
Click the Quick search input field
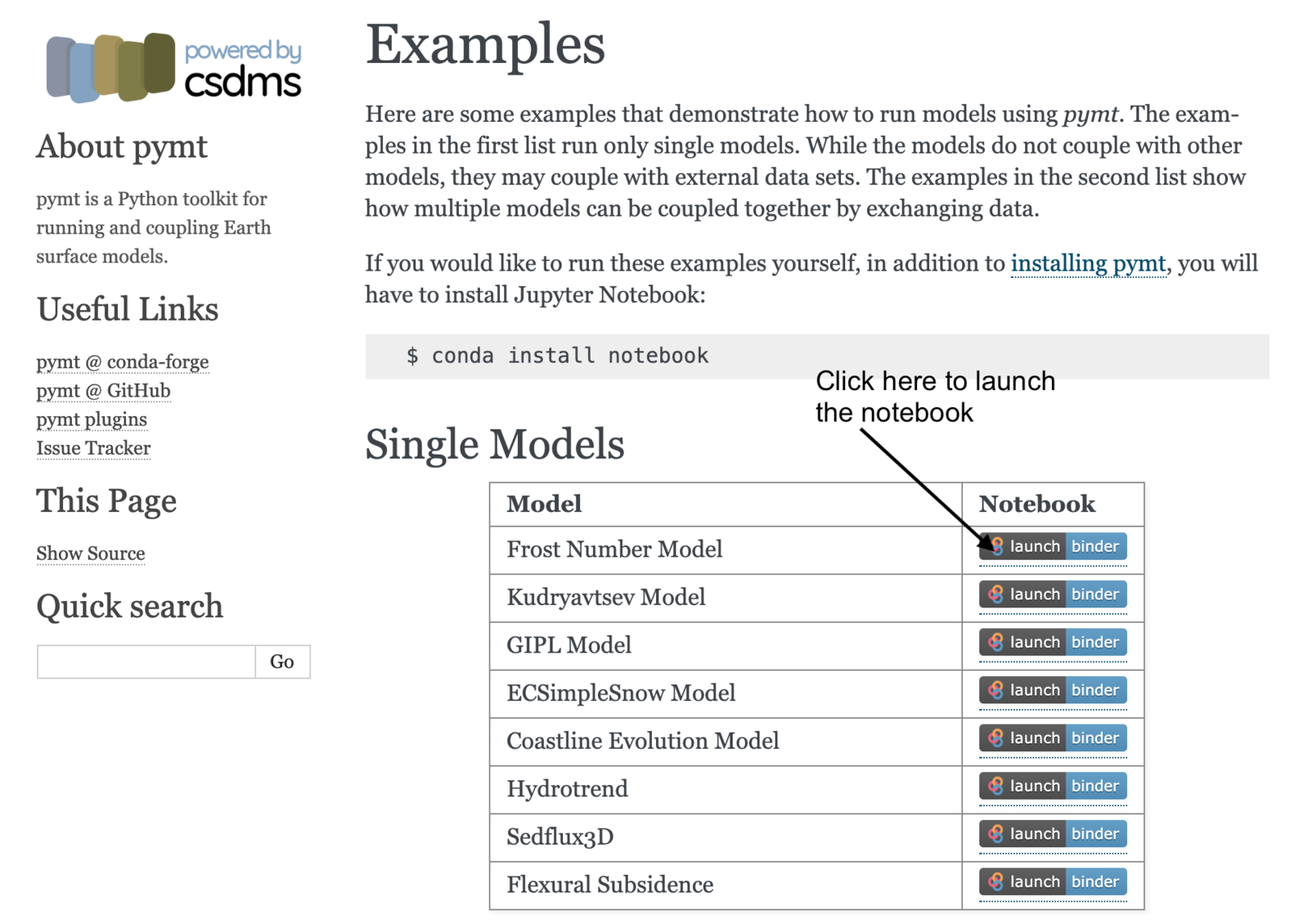(x=146, y=662)
